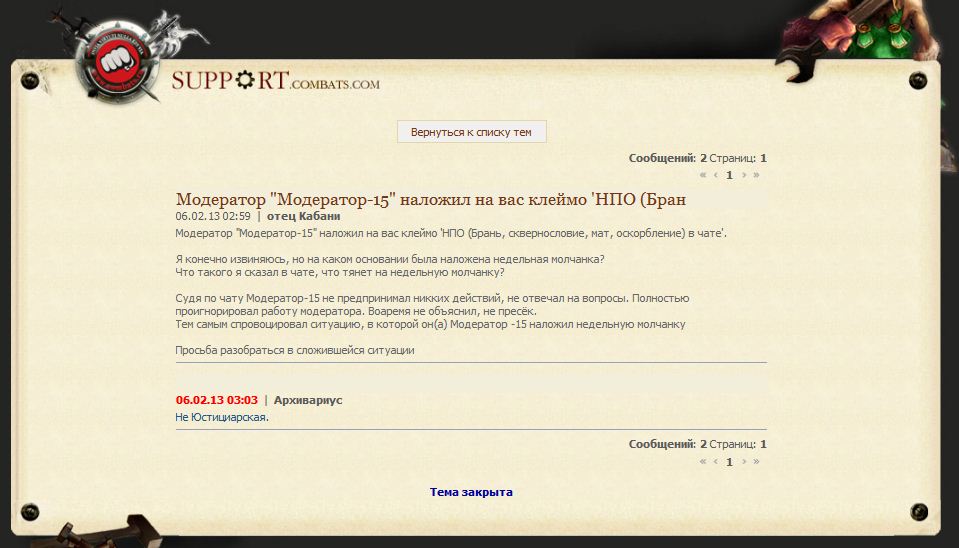The image size is (959, 548).
Task: Click previous page arrow in bottom pagination
Action: tap(716, 461)
